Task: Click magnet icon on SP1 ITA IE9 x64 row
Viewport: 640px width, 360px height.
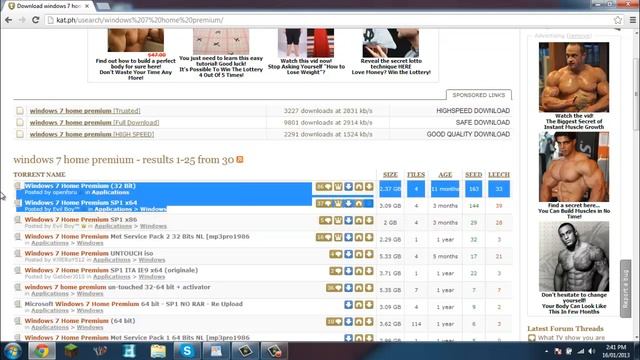Action: pos(359,271)
